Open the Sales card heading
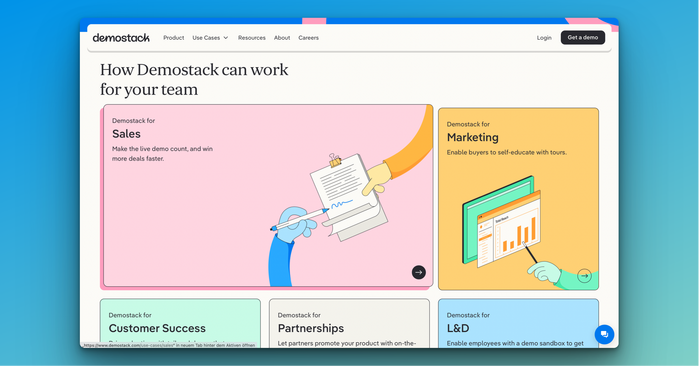Image resolution: width=699 pixels, height=366 pixels. pyautogui.click(x=126, y=134)
